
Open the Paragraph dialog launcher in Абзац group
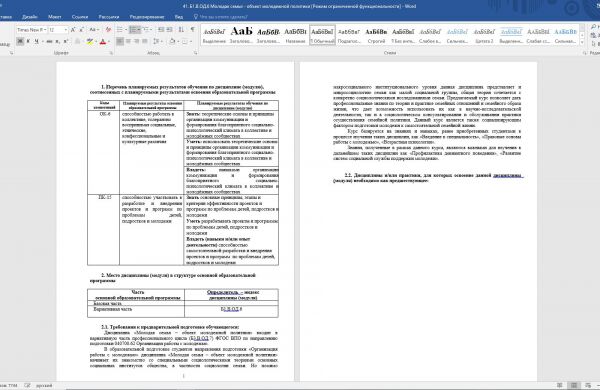pyautogui.click(x=196, y=53)
